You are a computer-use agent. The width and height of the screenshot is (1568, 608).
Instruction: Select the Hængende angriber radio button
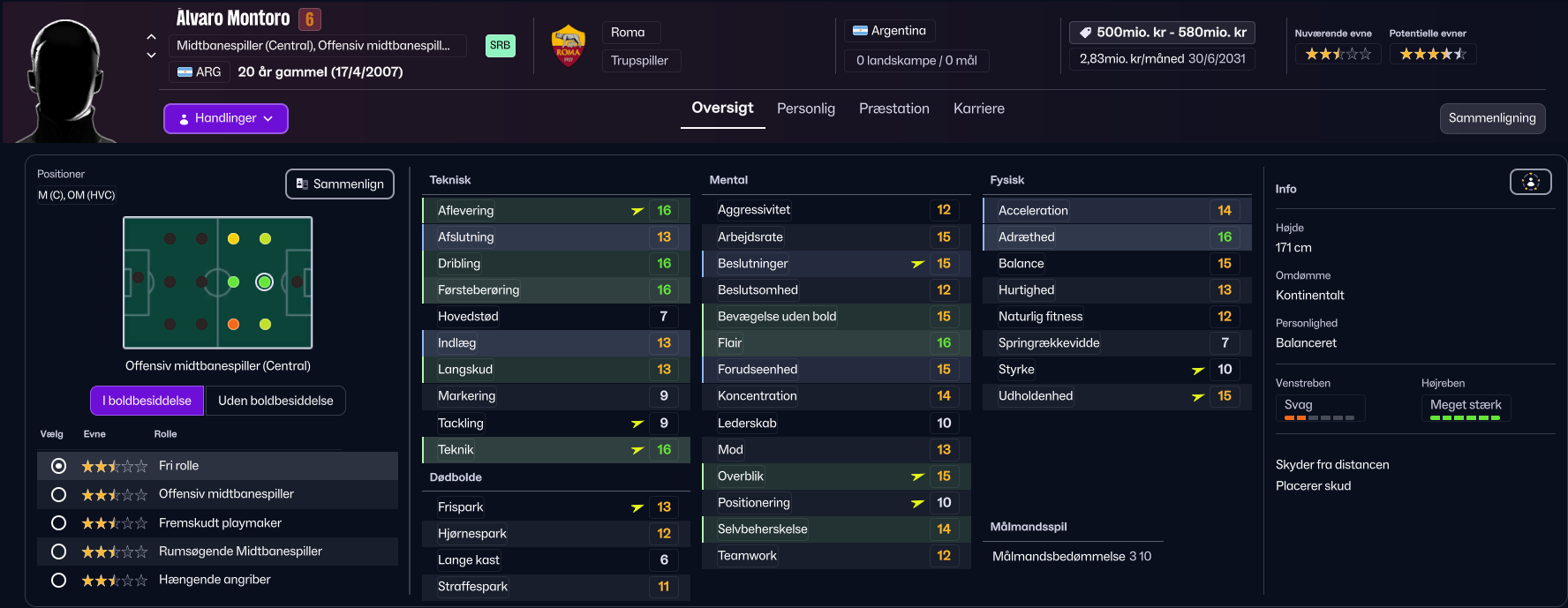pyautogui.click(x=58, y=581)
